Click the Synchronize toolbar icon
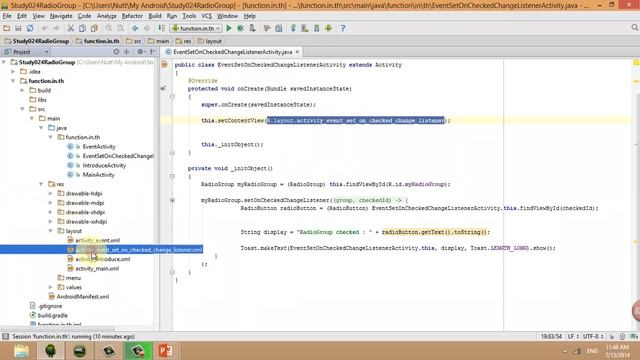 pos(30,28)
